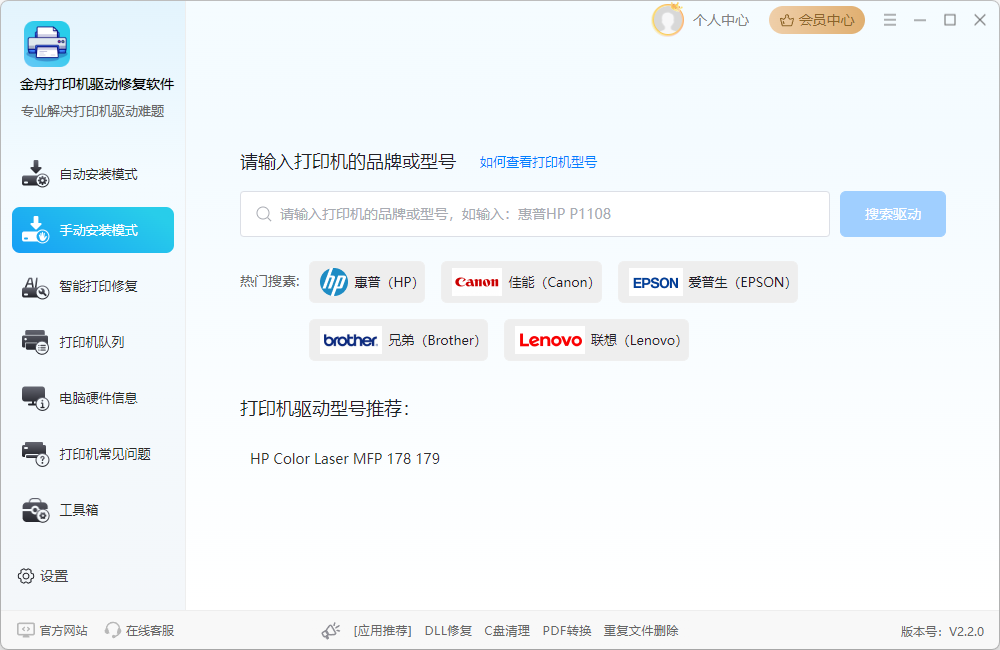Click the printer app logo icon
This screenshot has height=650, width=1000.
coord(47,44)
